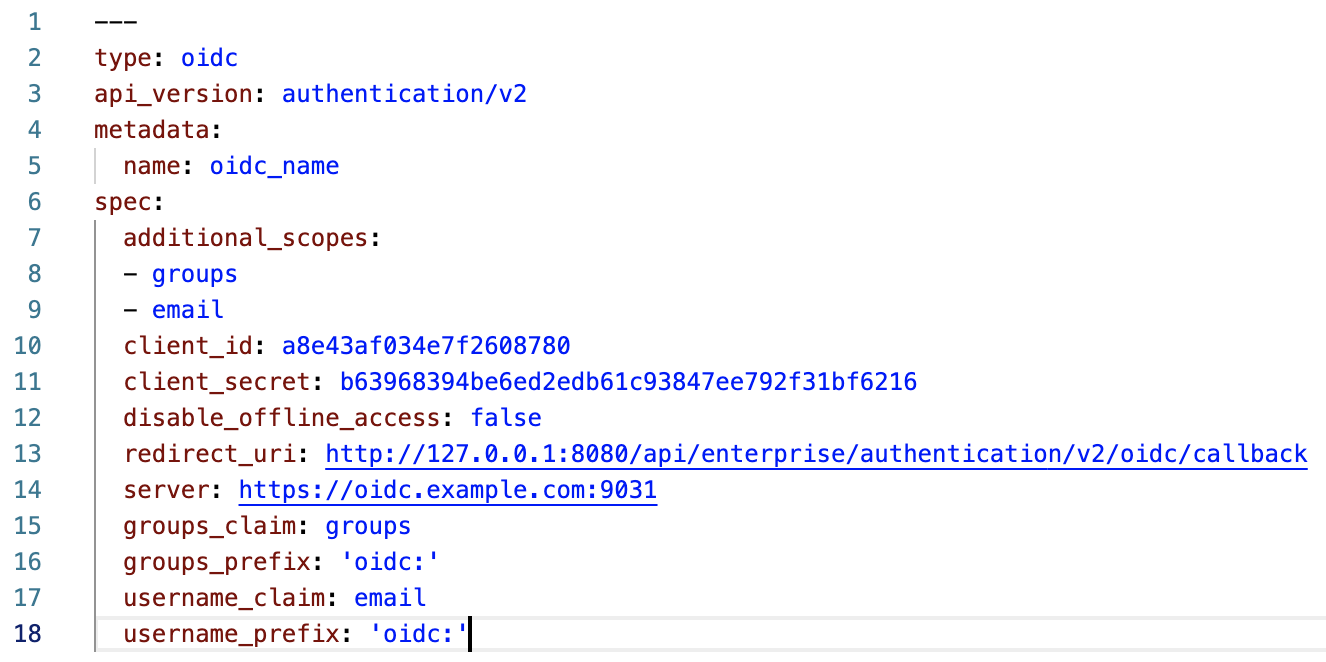Click the groups_prefix 'oidc:' value
This screenshot has height=662, width=1326.
[390, 562]
